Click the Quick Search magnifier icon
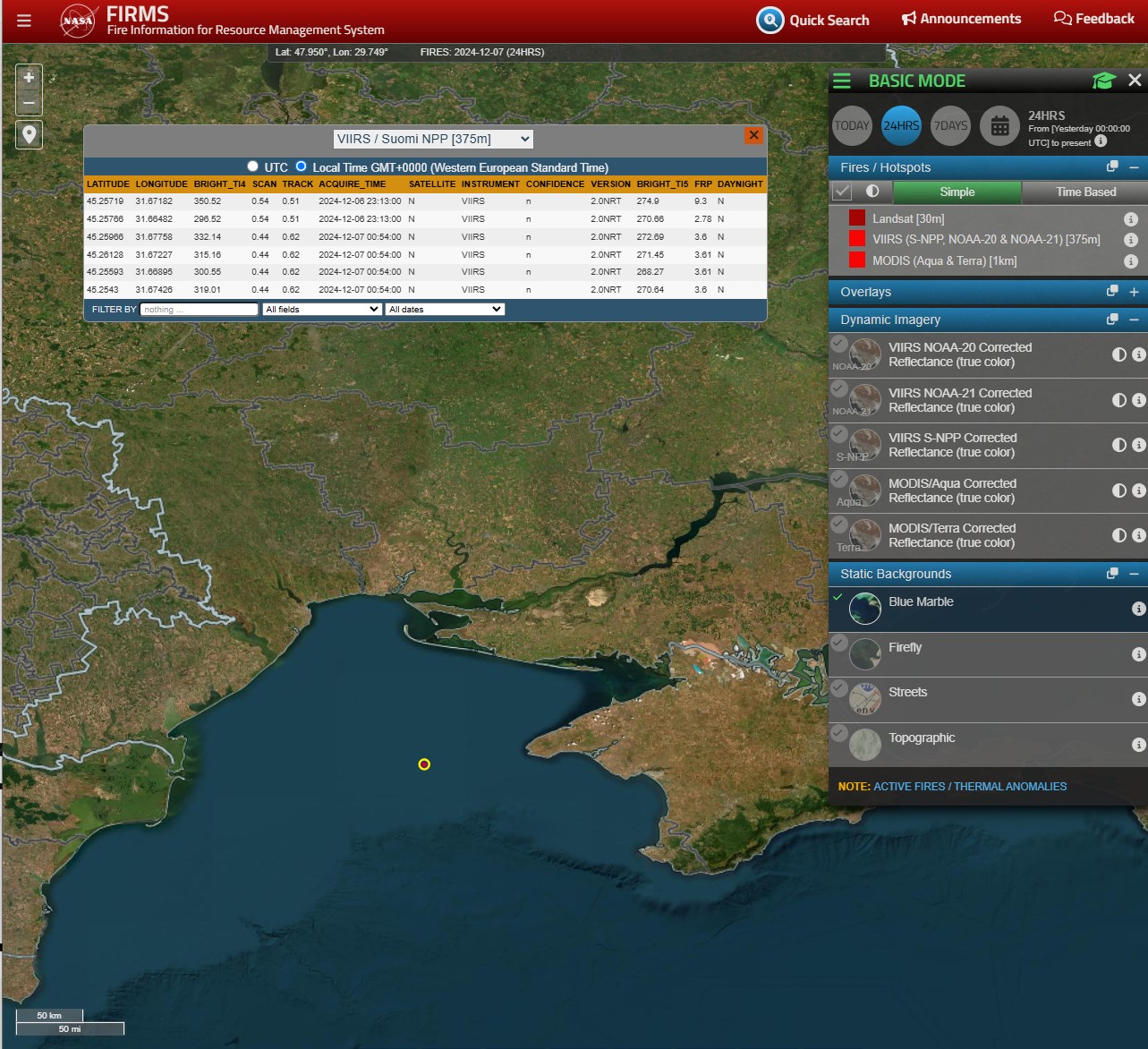 coord(770,20)
